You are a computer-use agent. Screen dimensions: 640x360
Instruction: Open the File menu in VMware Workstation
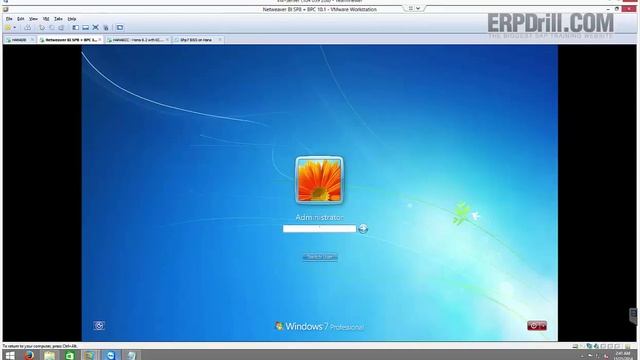[x=9, y=19]
